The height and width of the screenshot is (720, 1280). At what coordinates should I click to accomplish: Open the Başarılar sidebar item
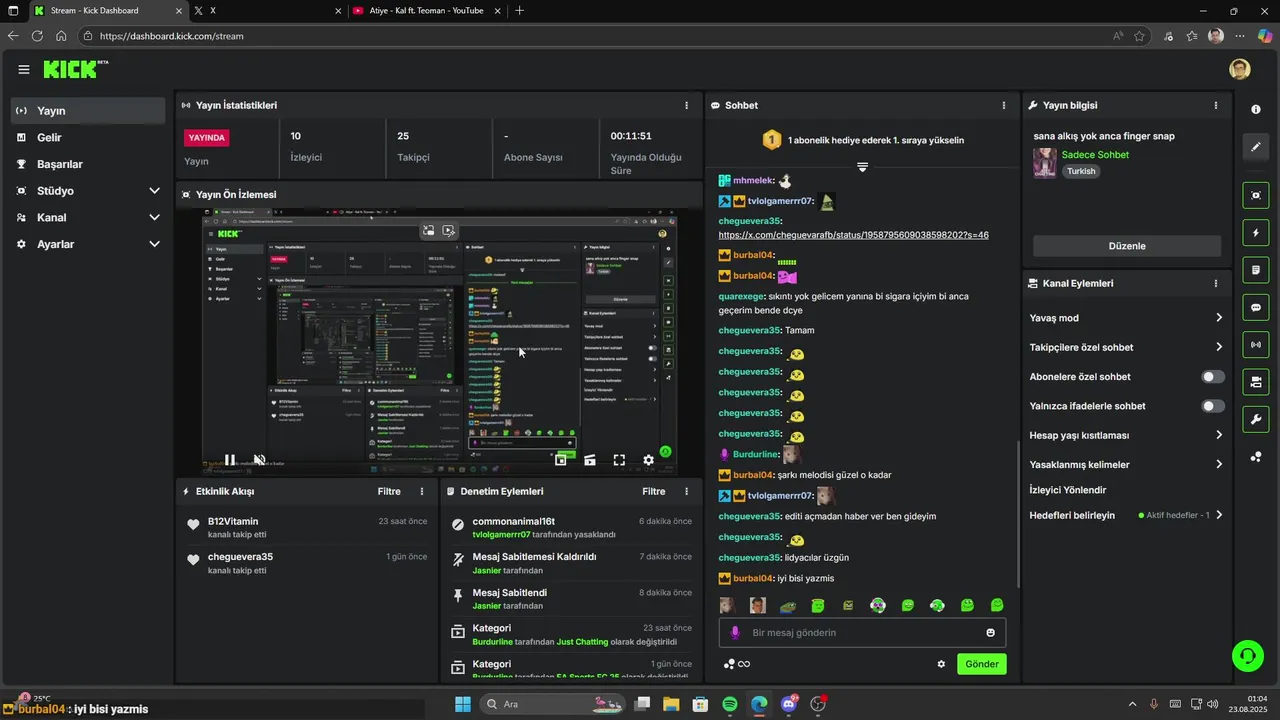point(88,164)
